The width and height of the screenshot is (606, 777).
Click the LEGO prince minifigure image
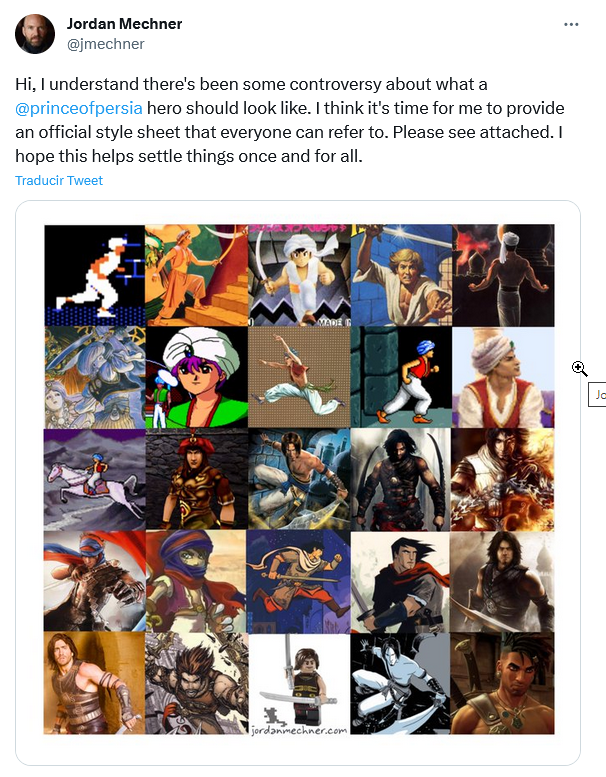point(299,684)
